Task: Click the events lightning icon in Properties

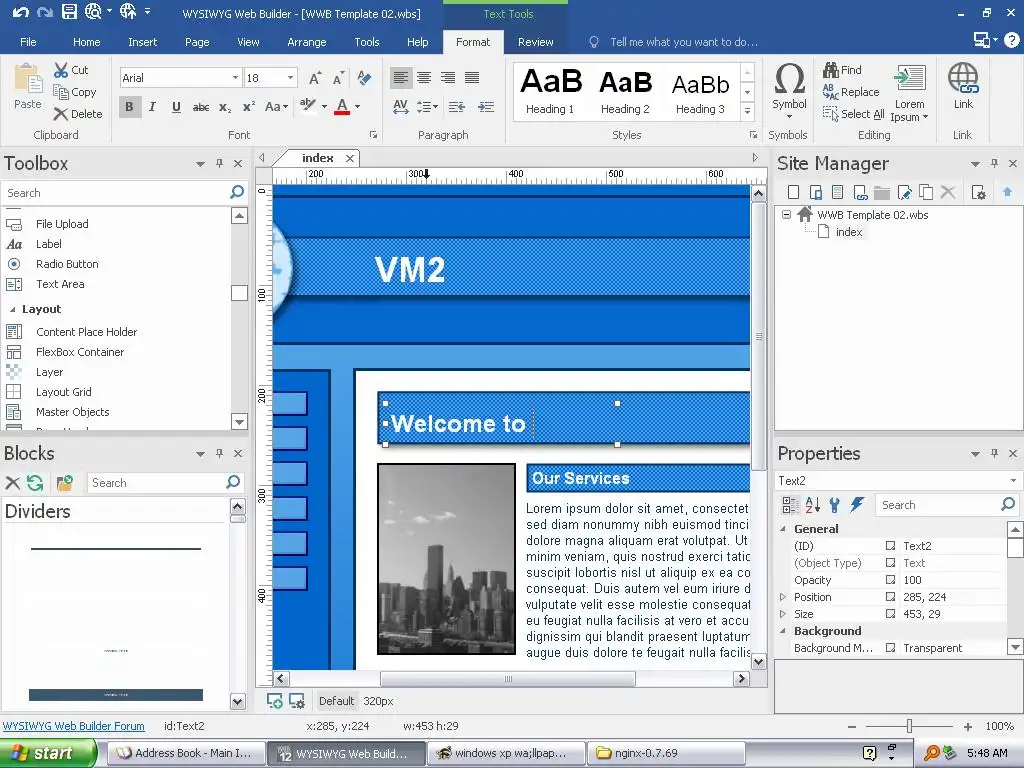Action: coord(857,505)
